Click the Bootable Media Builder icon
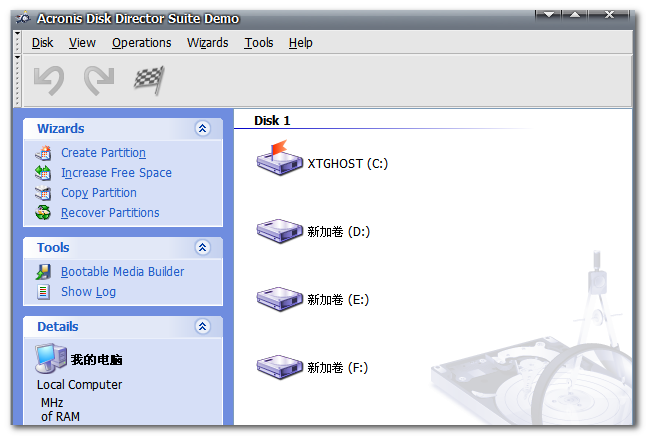 [43, 272]
